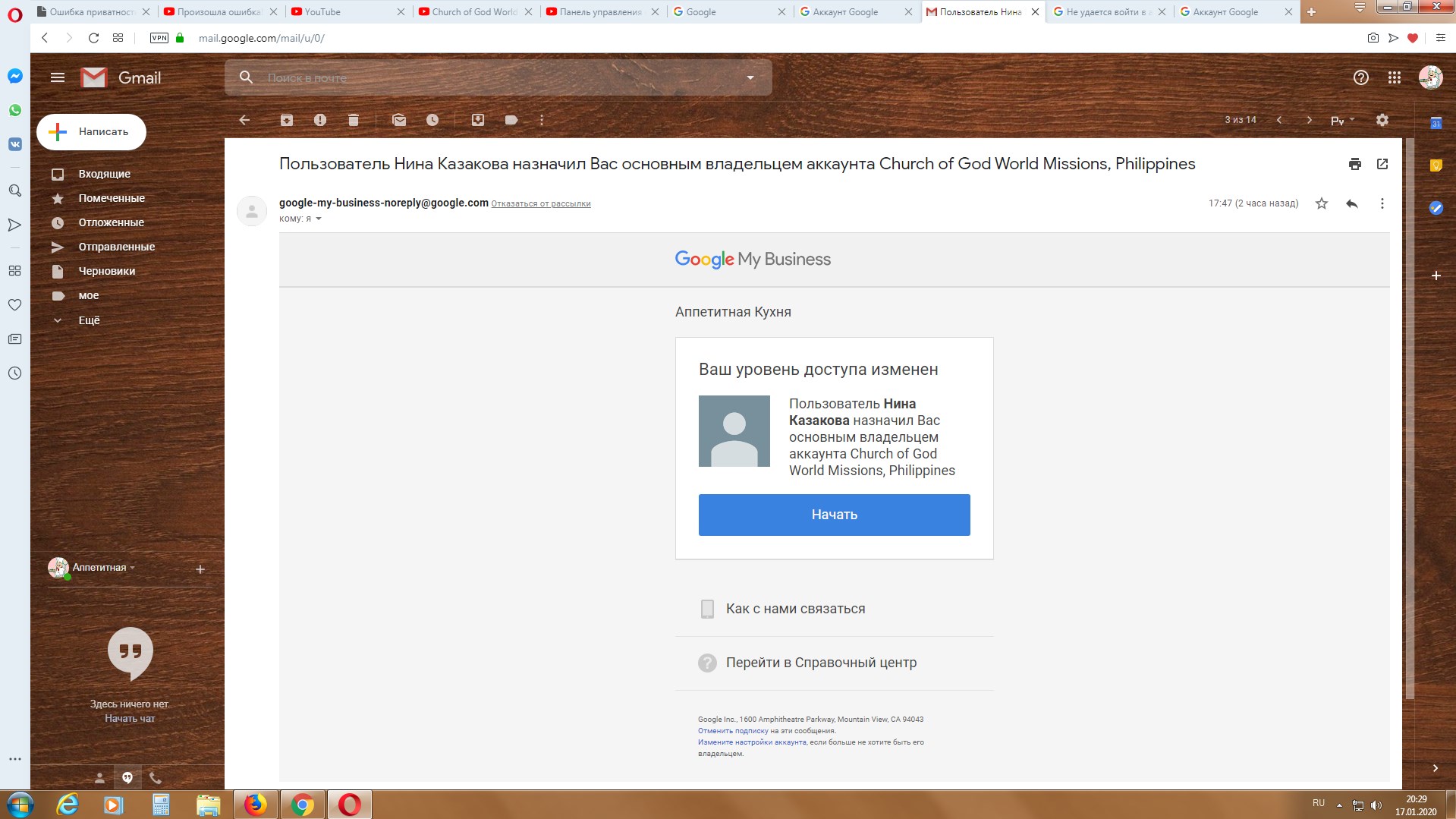Open the input language 'Ру' dropdown
Image resolution: width=1456 pixels, height=819 pixels.
1342,120
